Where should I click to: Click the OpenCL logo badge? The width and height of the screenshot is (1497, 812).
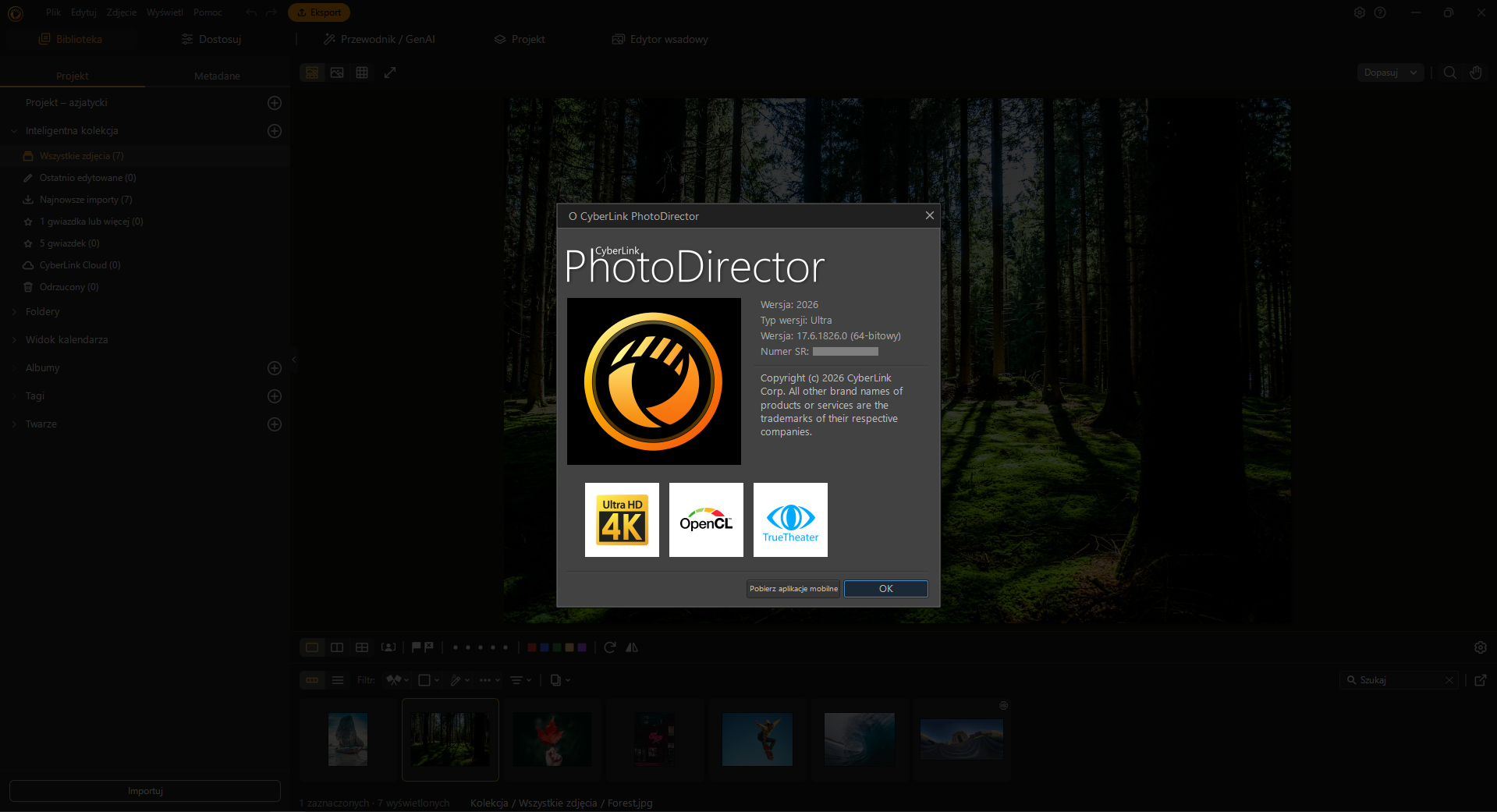coord(706,519)
